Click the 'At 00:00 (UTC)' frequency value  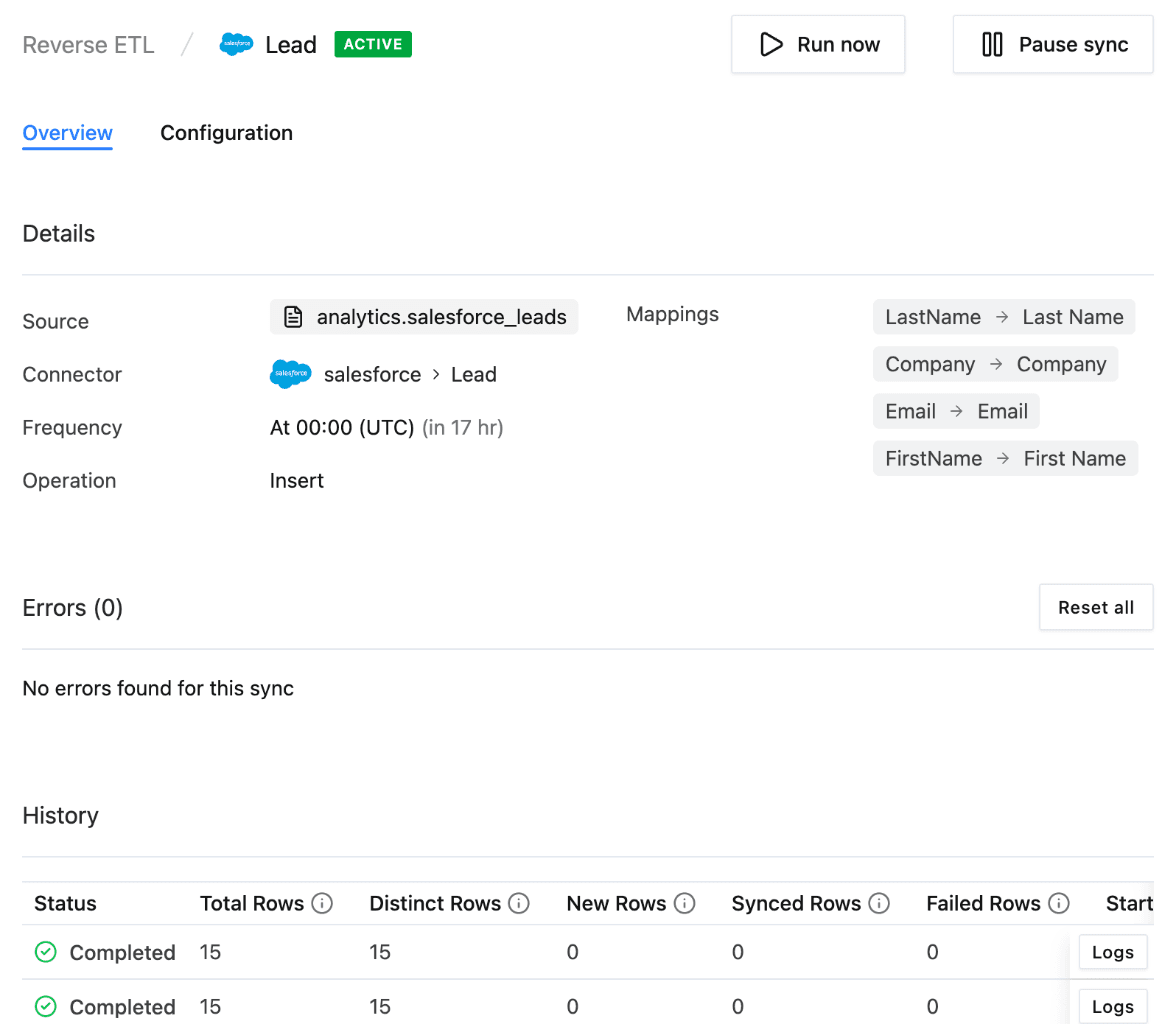click(x=342, y=428)
